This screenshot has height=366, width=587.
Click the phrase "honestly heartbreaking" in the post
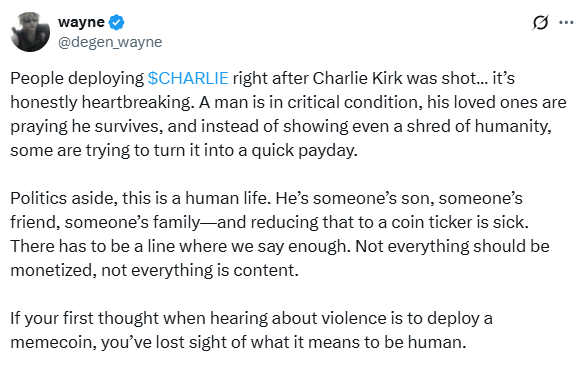(x=102, y=102)
